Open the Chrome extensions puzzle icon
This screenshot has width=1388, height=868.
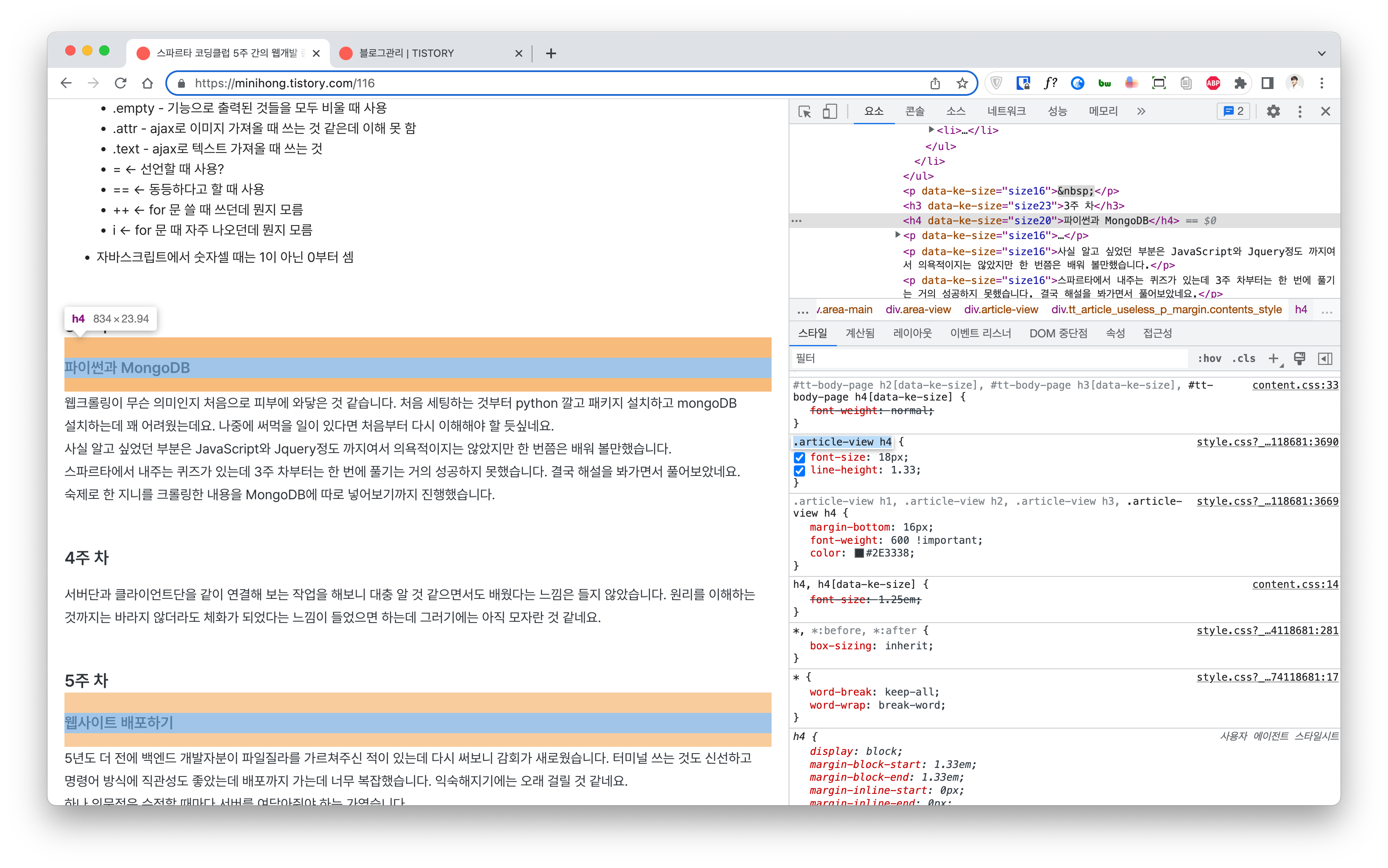(1240, 83)
